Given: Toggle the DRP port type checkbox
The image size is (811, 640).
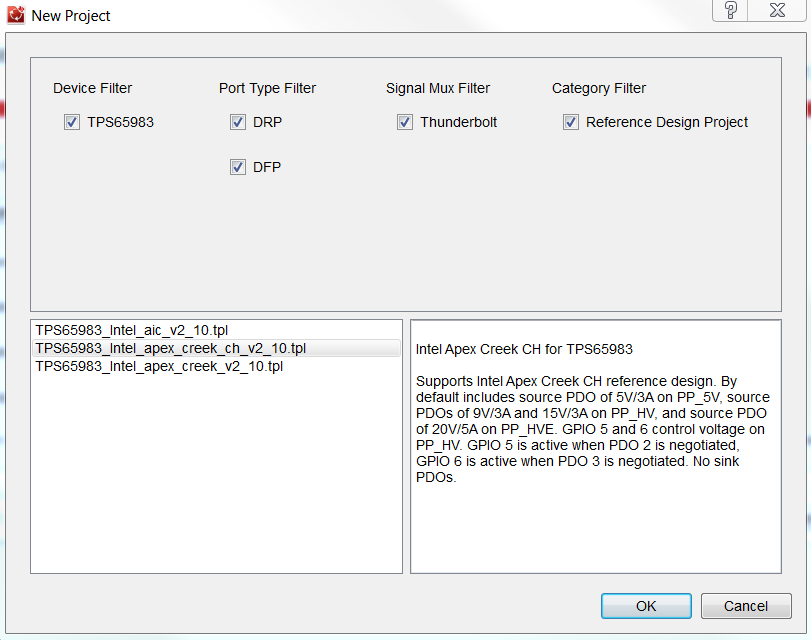Looking at the screenshot, I should pos(238,123).
